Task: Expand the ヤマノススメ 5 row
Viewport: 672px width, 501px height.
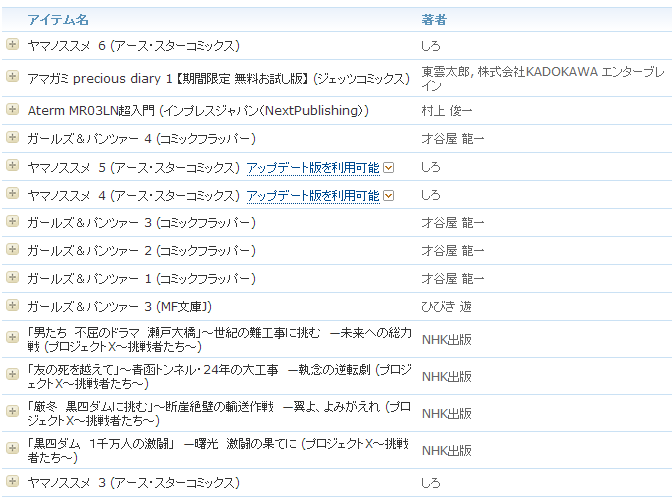Action: (12, 165)
